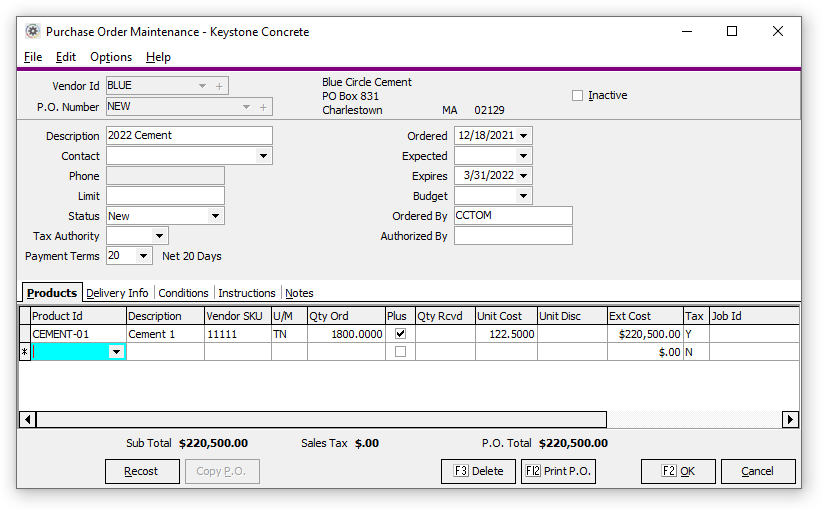Image resolution: width=826 pixels, height=509 pixels.
Task: Open the Product Id dropdown in new row
Action: pos(117,352)
